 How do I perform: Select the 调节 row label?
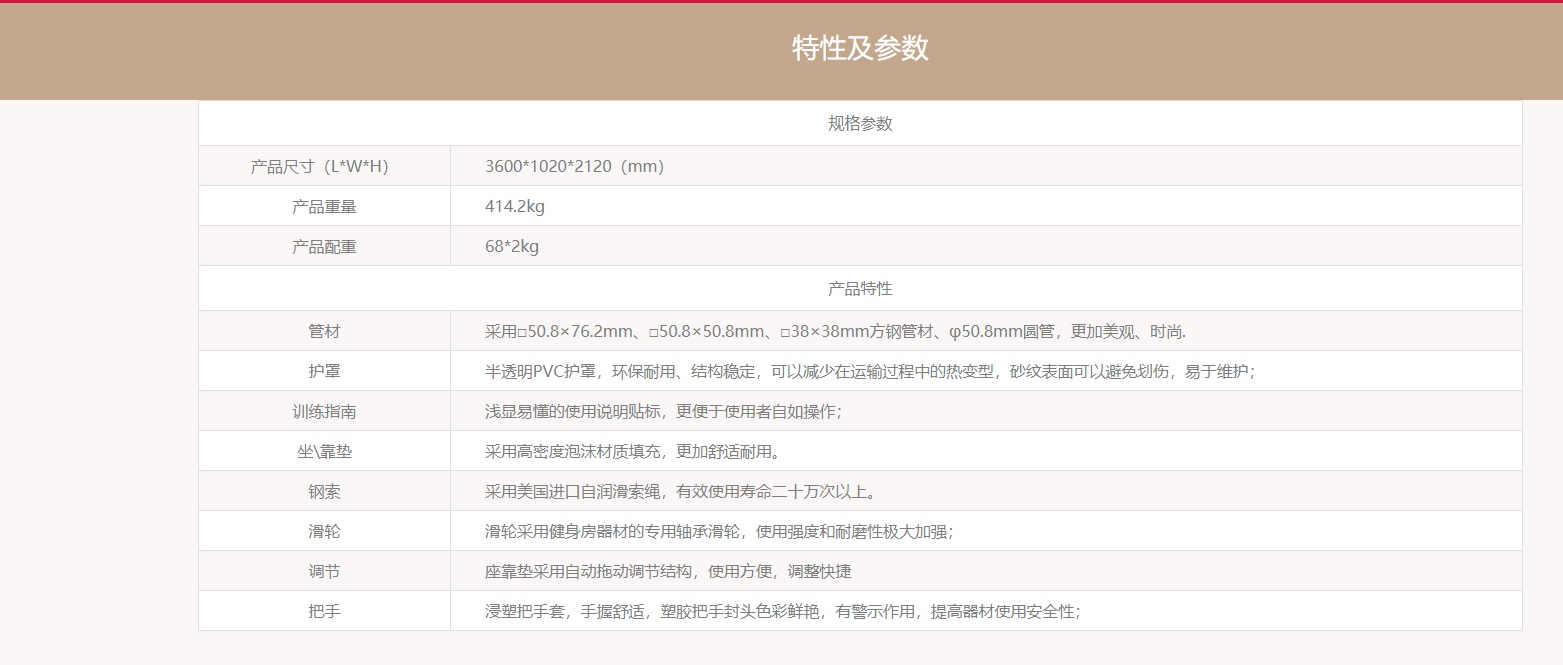pos(324,571)
